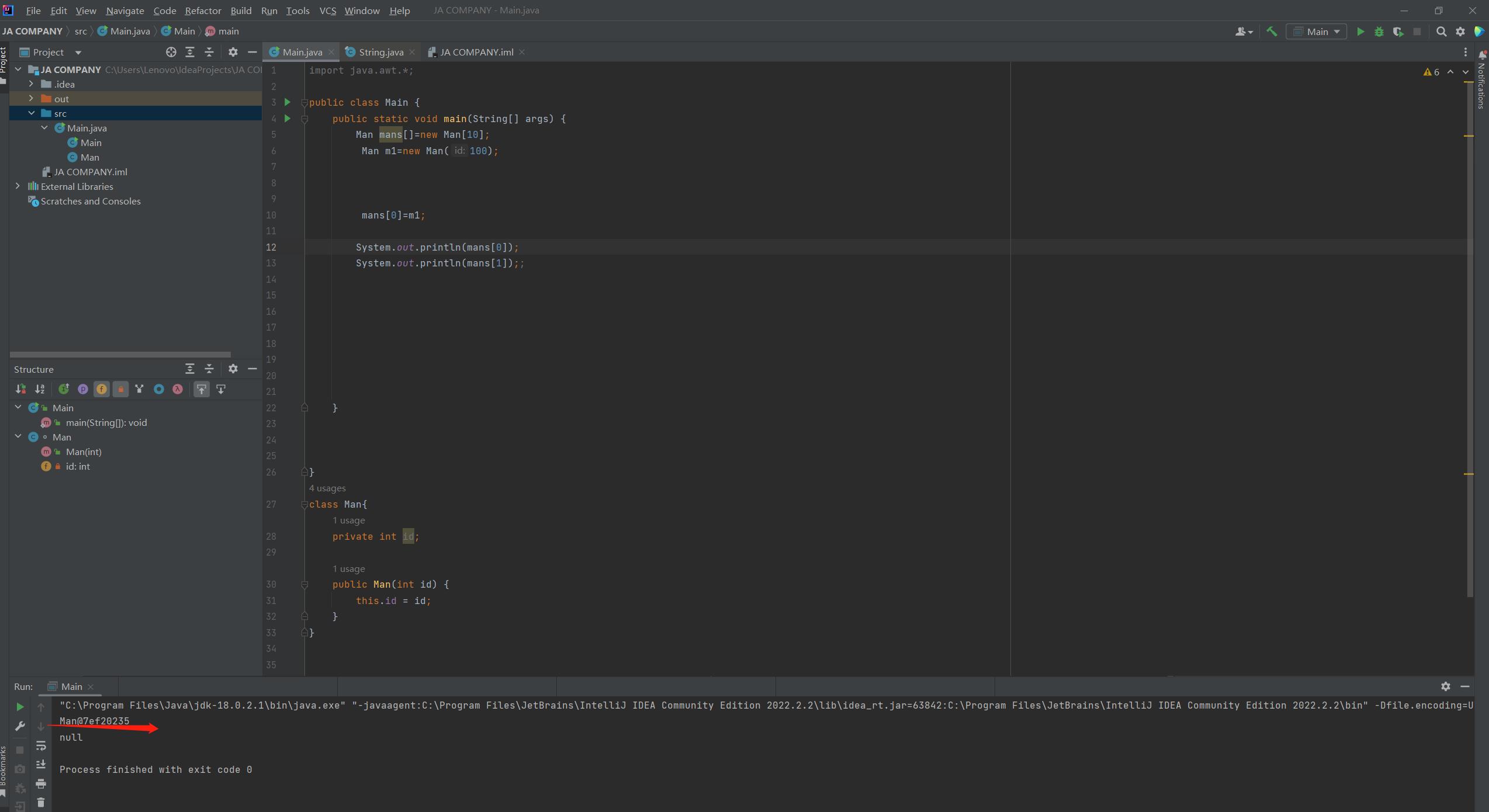
Task: Close the Main tab in Run panel
Action: coord(91,686)
